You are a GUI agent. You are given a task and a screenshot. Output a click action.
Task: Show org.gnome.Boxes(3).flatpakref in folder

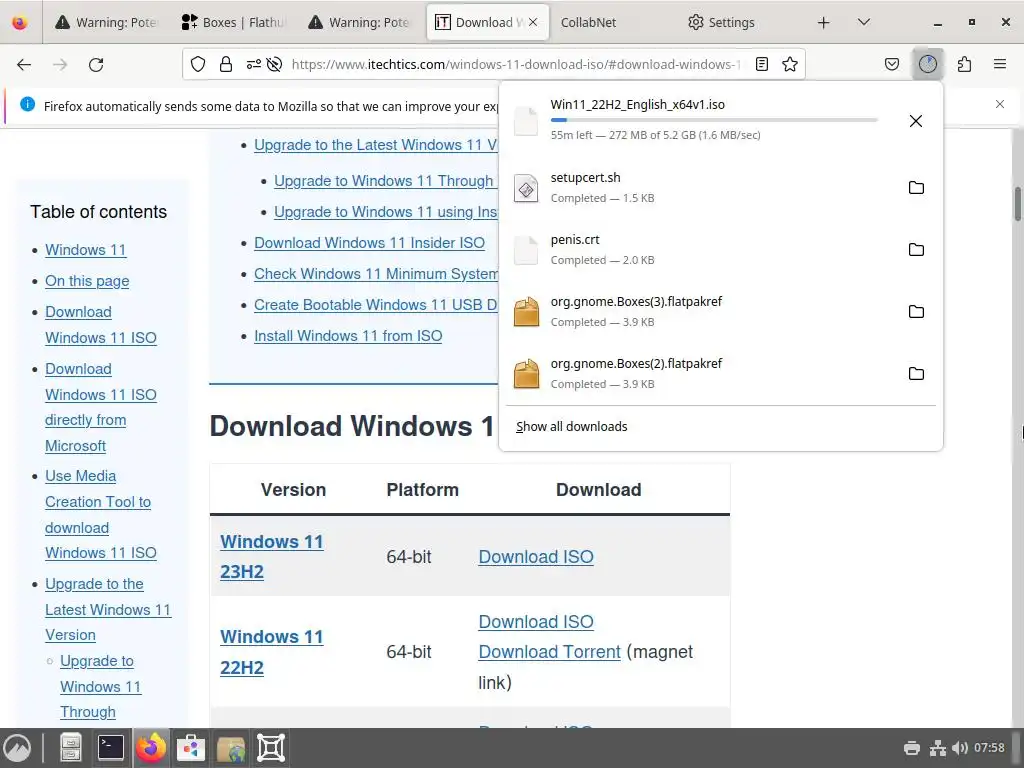(x=916, y=312)
